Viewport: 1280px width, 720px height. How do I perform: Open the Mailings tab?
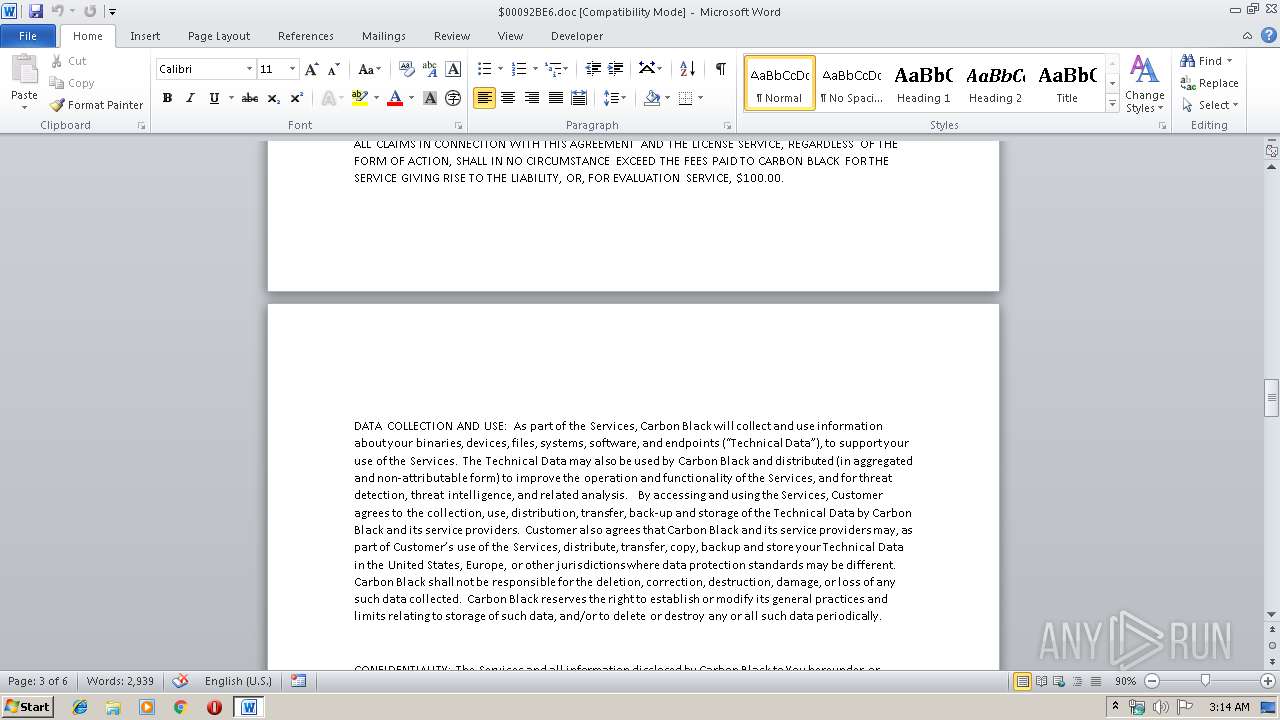coord(384,35)
